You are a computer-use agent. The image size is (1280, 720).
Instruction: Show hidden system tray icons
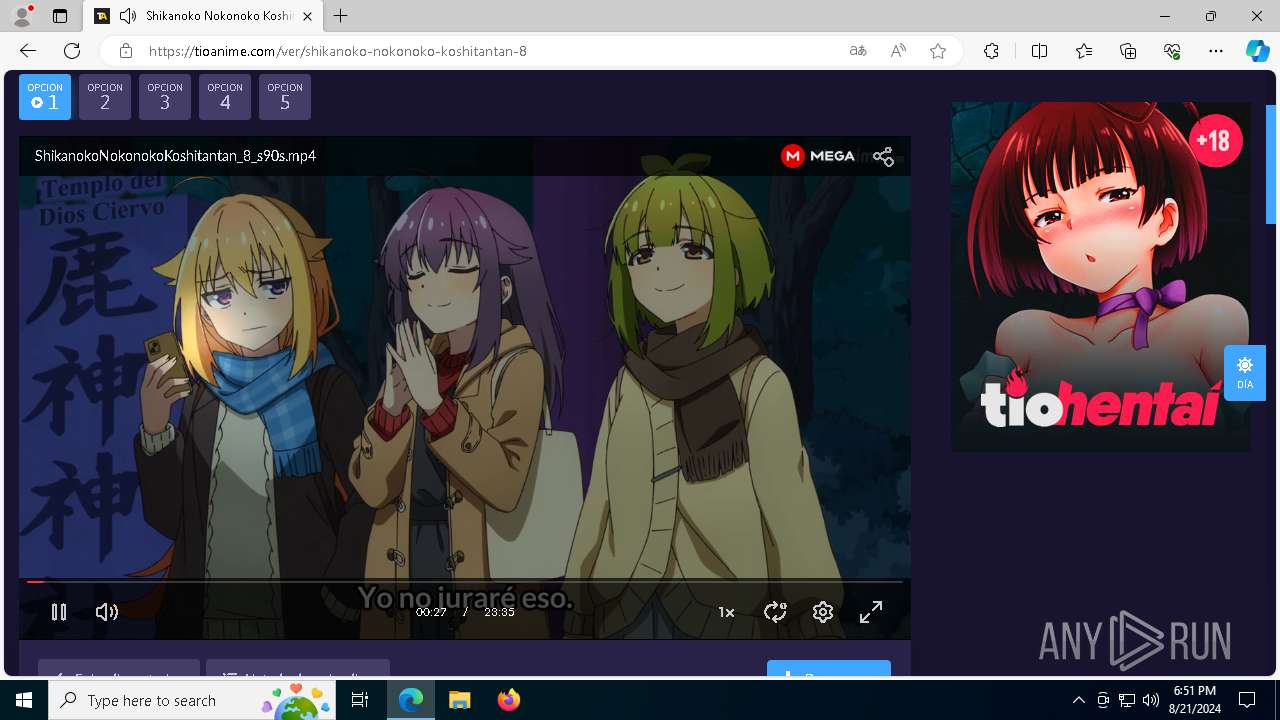[1078, 700]
